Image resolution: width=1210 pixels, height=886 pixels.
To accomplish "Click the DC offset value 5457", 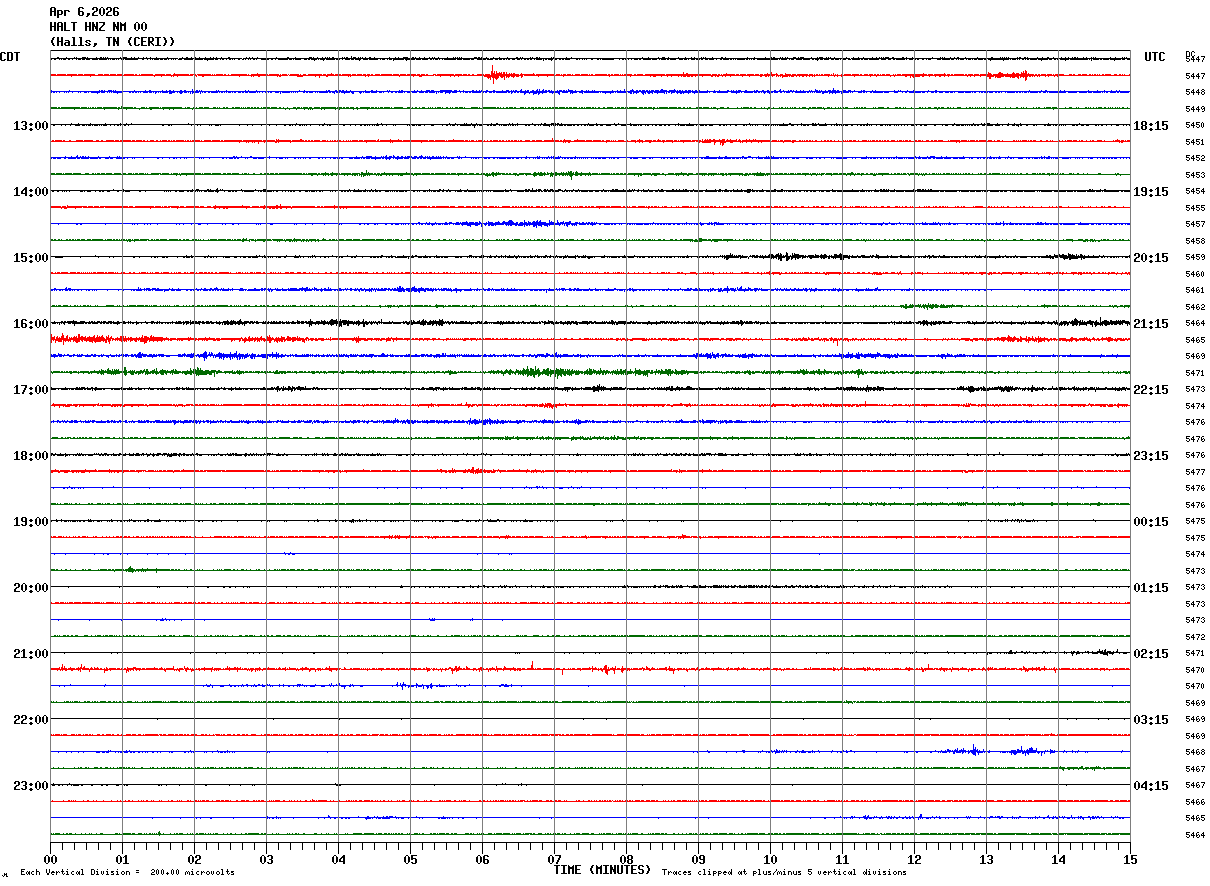I will click(1195, 225).
